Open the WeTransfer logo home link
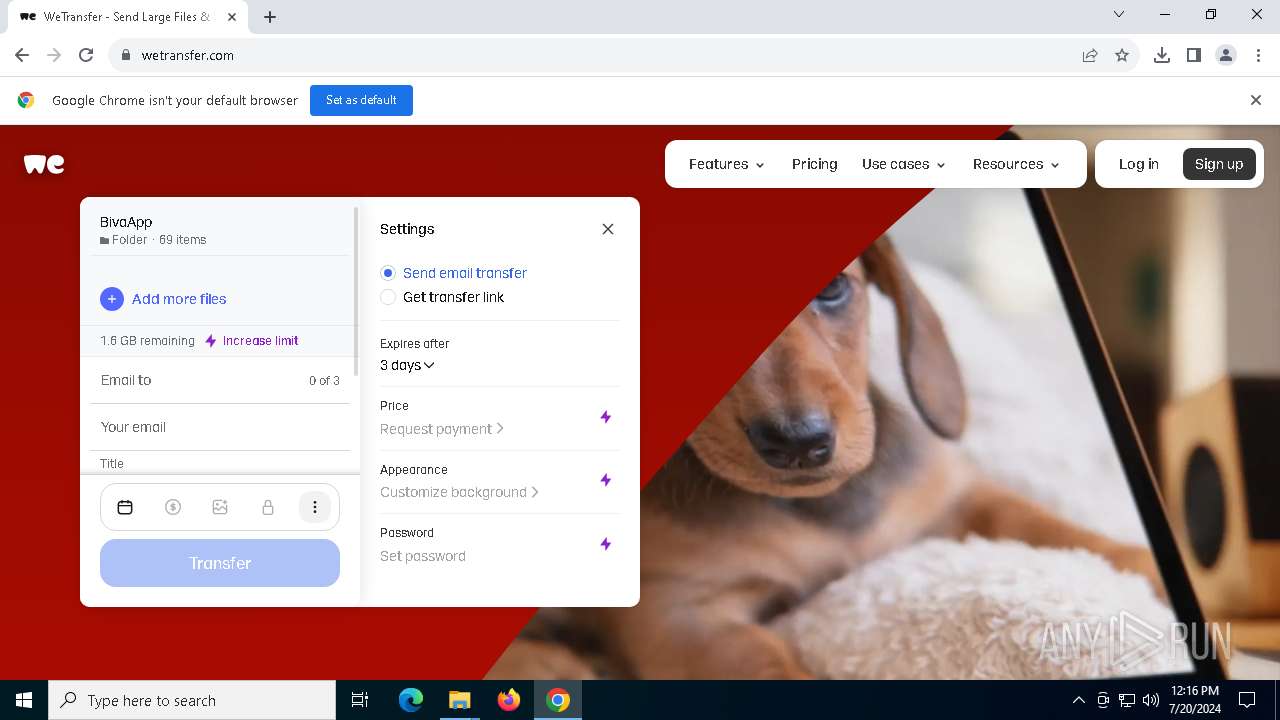The image size is (1280, 720). click(44, 164)
